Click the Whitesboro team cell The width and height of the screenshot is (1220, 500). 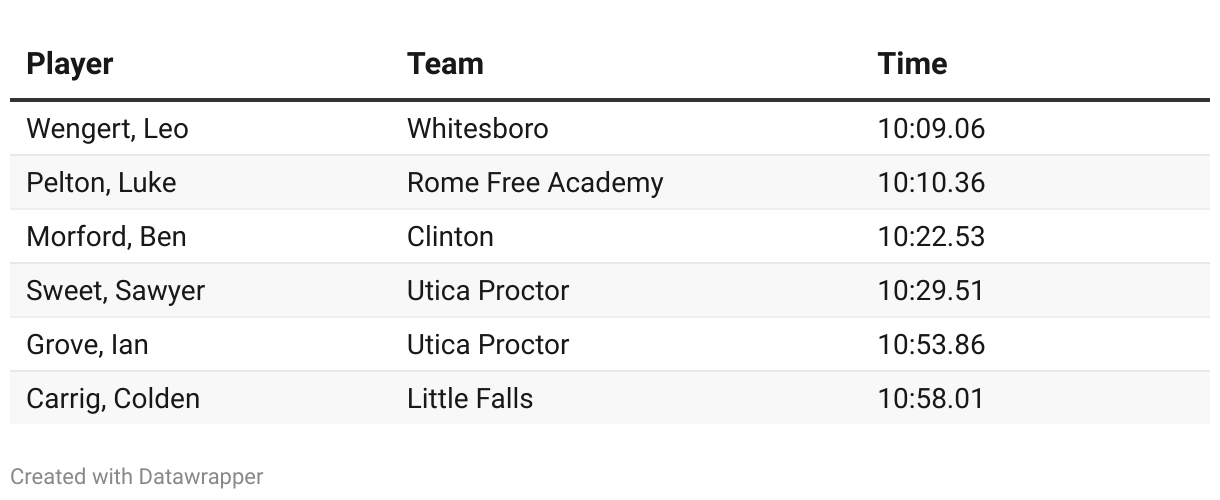[x=477, y=129]
